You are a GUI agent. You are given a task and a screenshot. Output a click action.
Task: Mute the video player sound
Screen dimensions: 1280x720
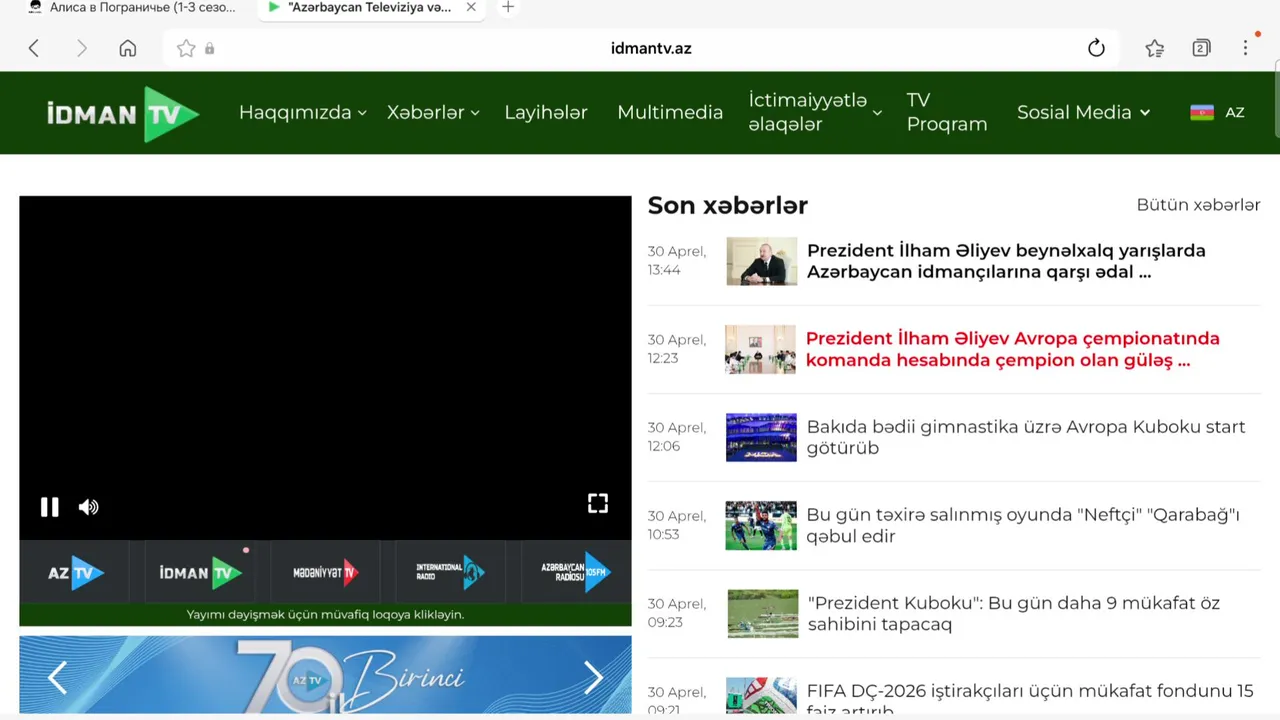pyautogui.click(x=89, y=507)
